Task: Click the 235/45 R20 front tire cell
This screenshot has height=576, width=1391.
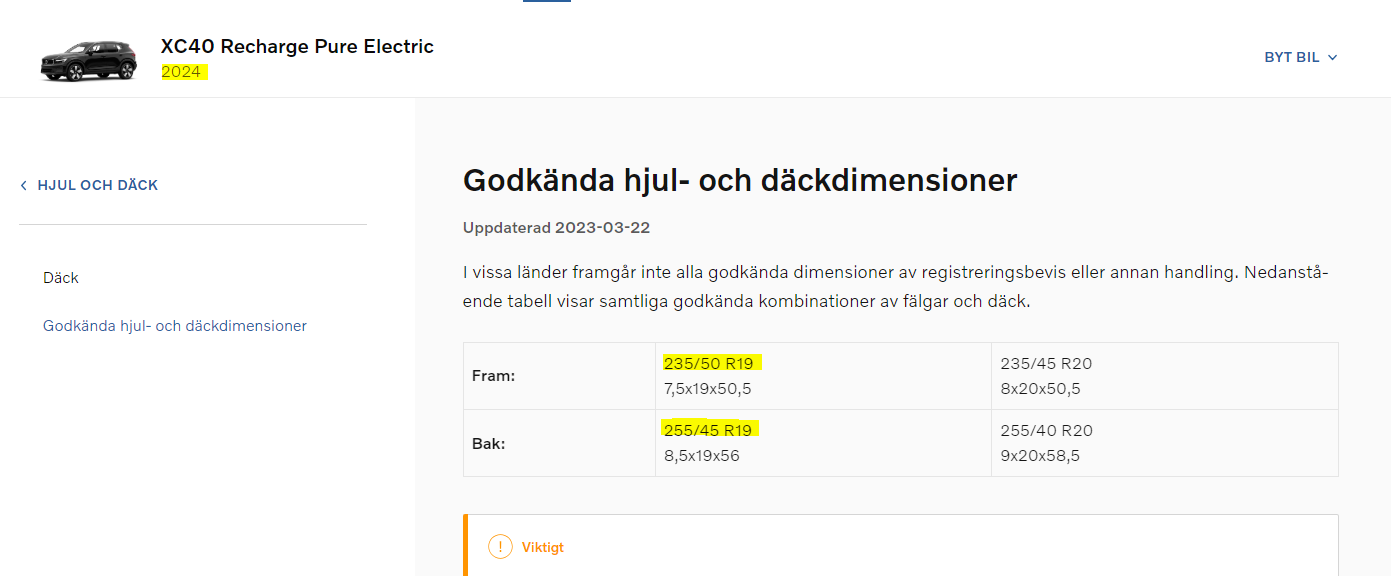Action: 1164,376
